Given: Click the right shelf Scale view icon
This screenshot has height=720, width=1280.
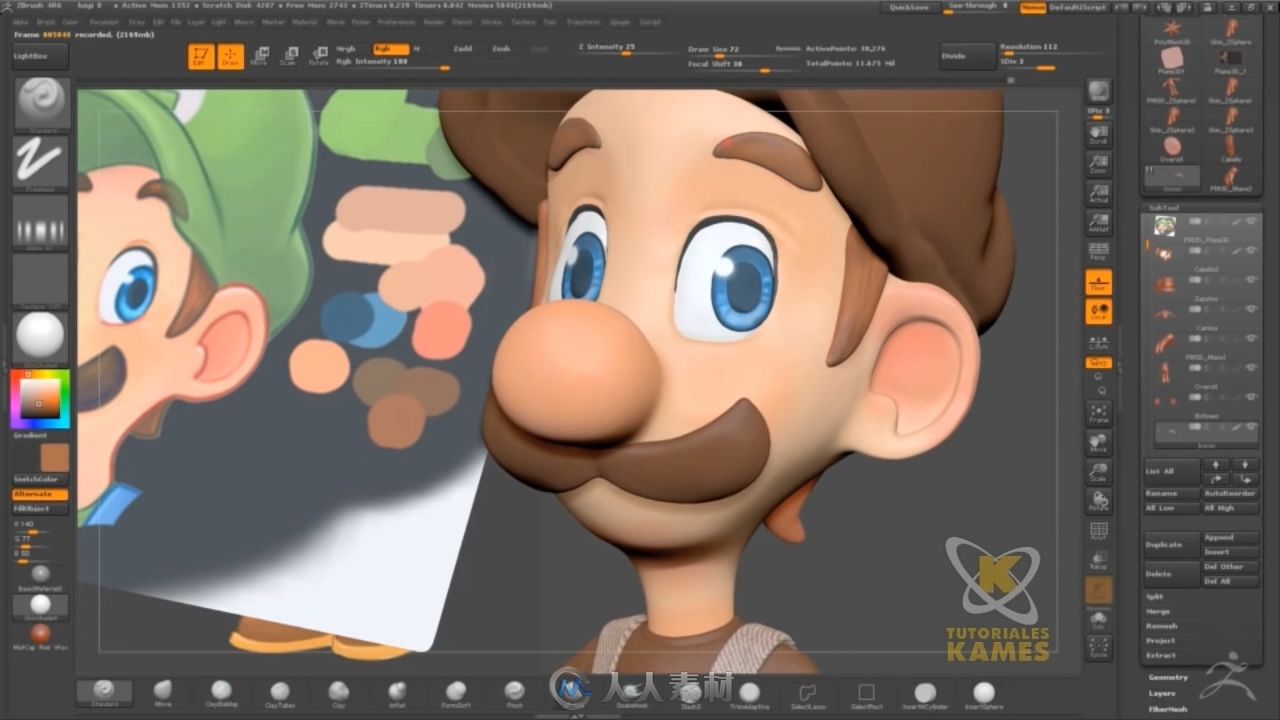Looking at the screenshot, I should click(x=1098, y=472).
